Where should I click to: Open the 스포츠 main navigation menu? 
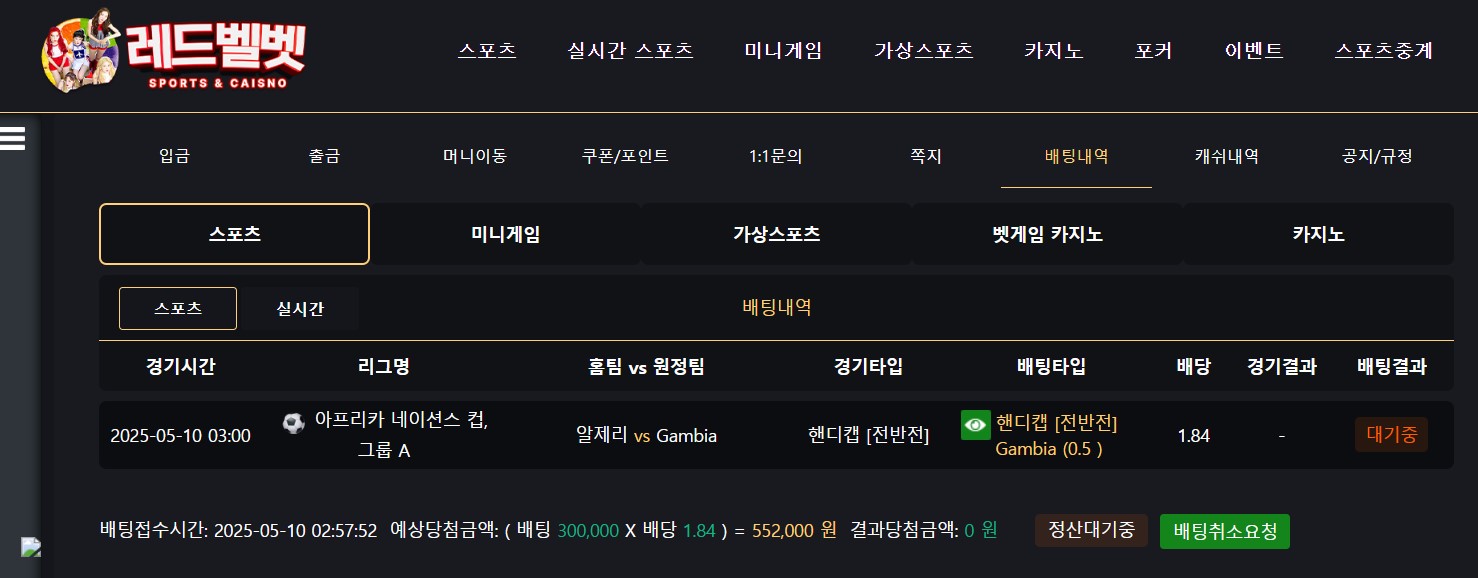point(487,51)
